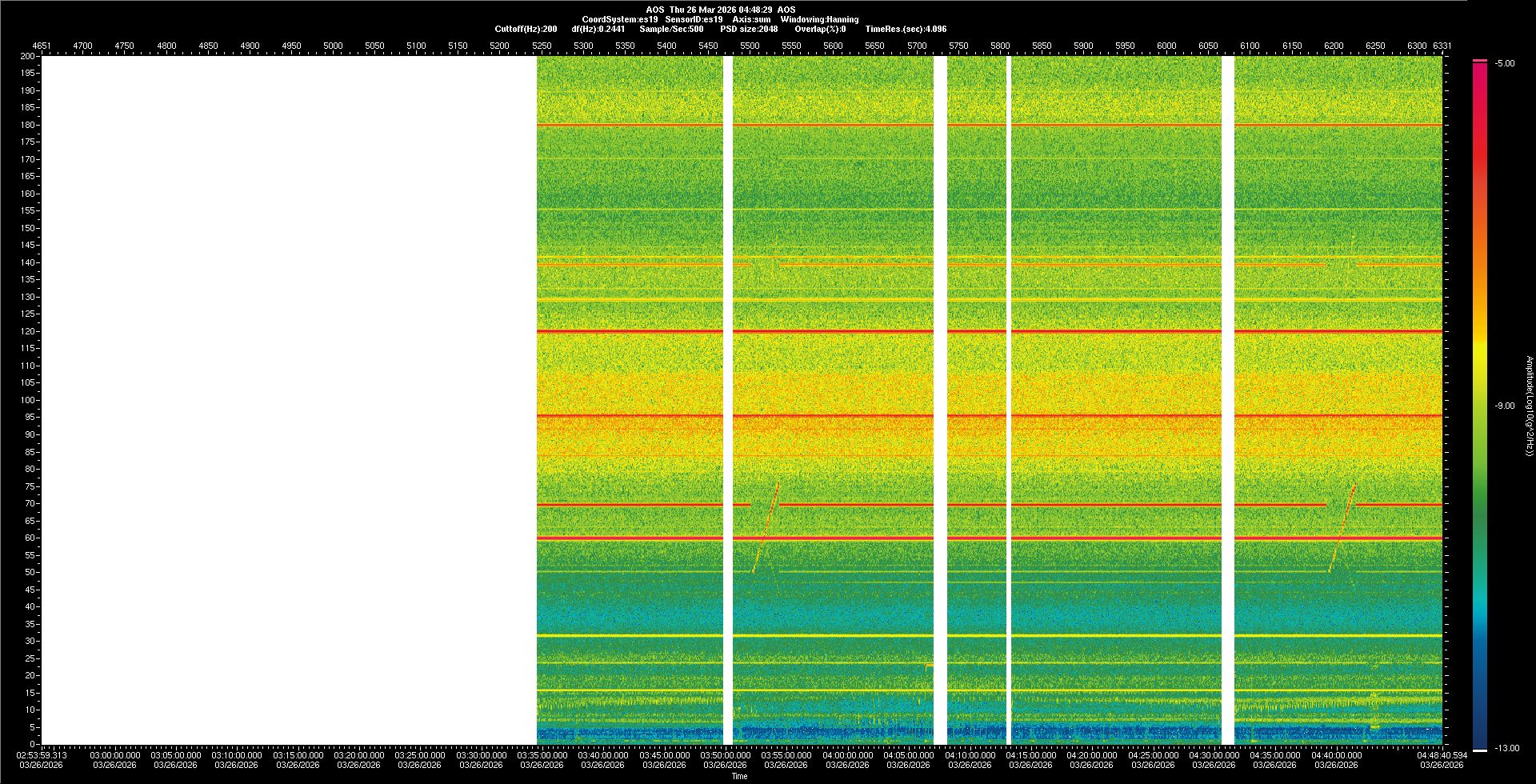Click the start timestamp 02:53:59.313
This screenshot has width=1536, height=784.
(43, 754)
